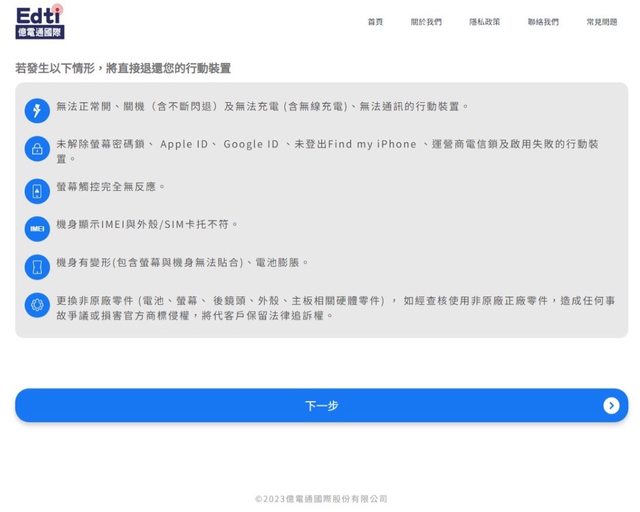Click the ©2023 億電通國際 footer text

(x=320, y=498)
